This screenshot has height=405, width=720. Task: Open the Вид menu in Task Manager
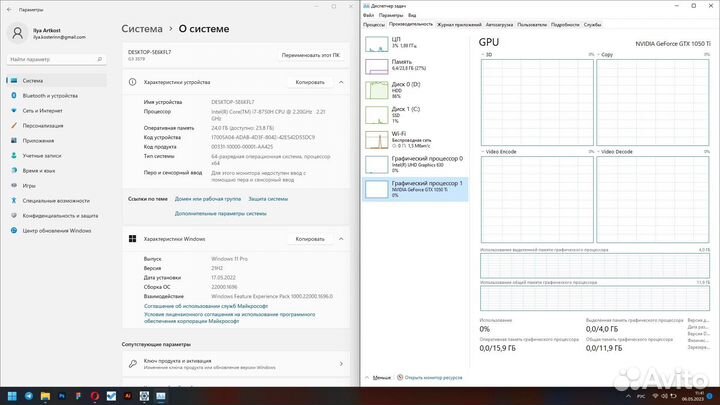pos(412,15)
